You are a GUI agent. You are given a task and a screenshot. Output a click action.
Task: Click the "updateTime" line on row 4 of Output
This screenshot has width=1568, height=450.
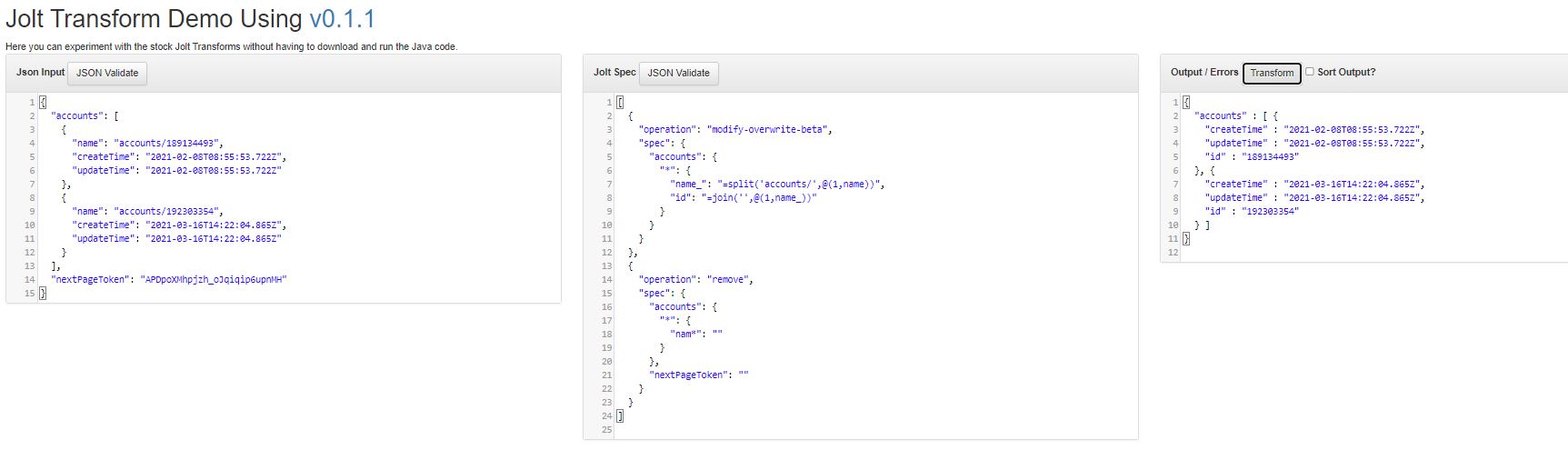click(1314, 144)
